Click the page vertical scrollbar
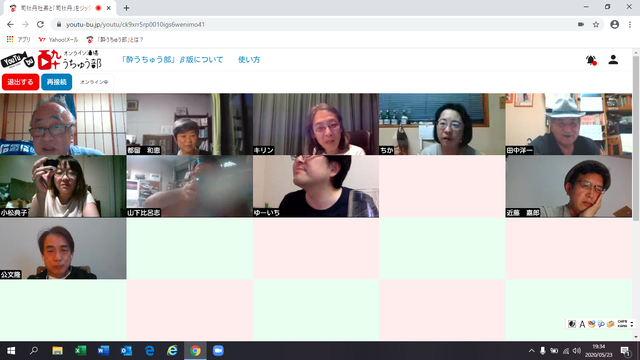The image size is (640, 360). point(636,139)
